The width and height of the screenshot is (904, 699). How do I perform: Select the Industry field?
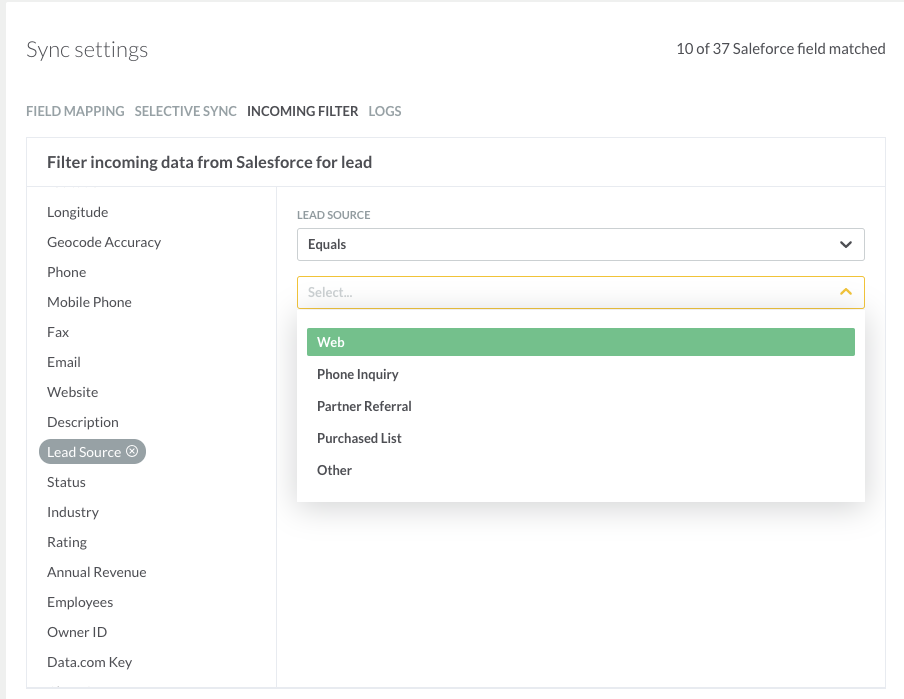click(73, 512)
